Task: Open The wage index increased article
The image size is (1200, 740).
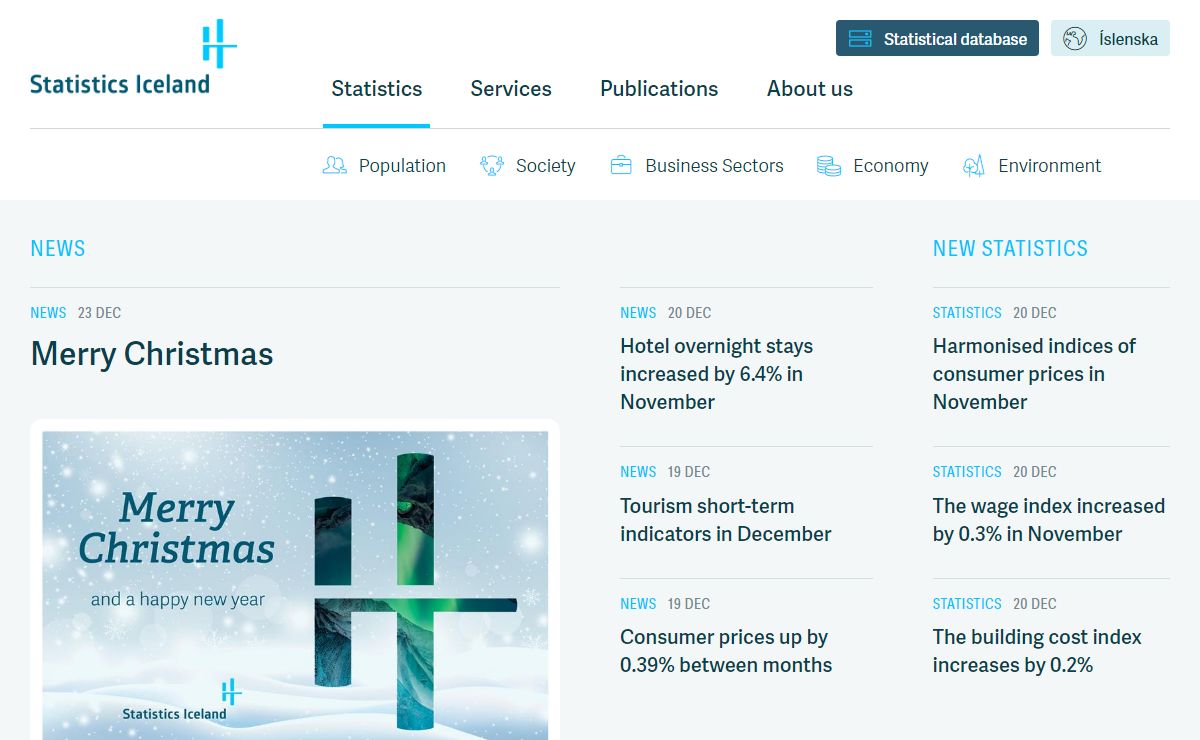Action: pyautogui.click(x=1049, y=520)
